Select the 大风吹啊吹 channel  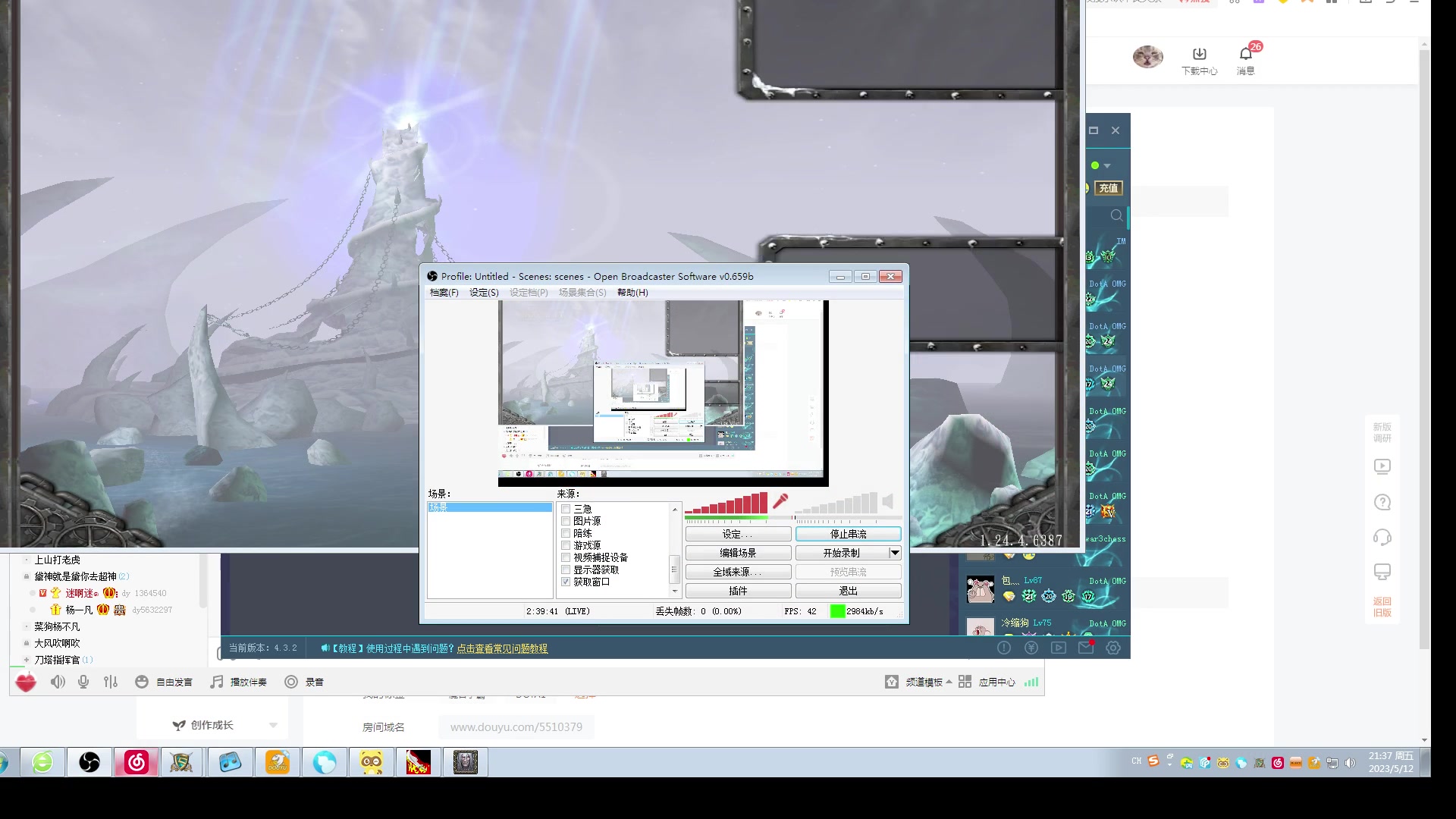coord(57,643)
